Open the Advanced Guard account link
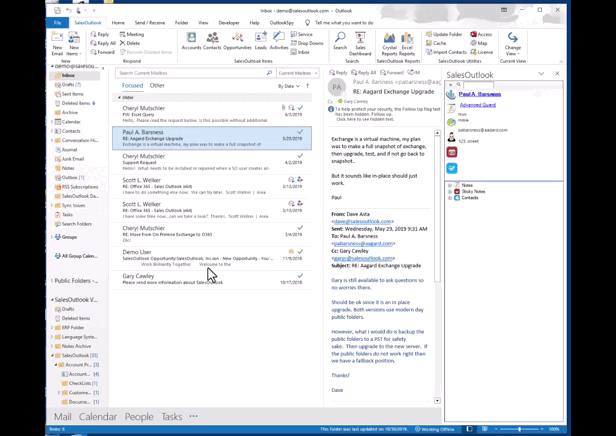 (477, 105)
